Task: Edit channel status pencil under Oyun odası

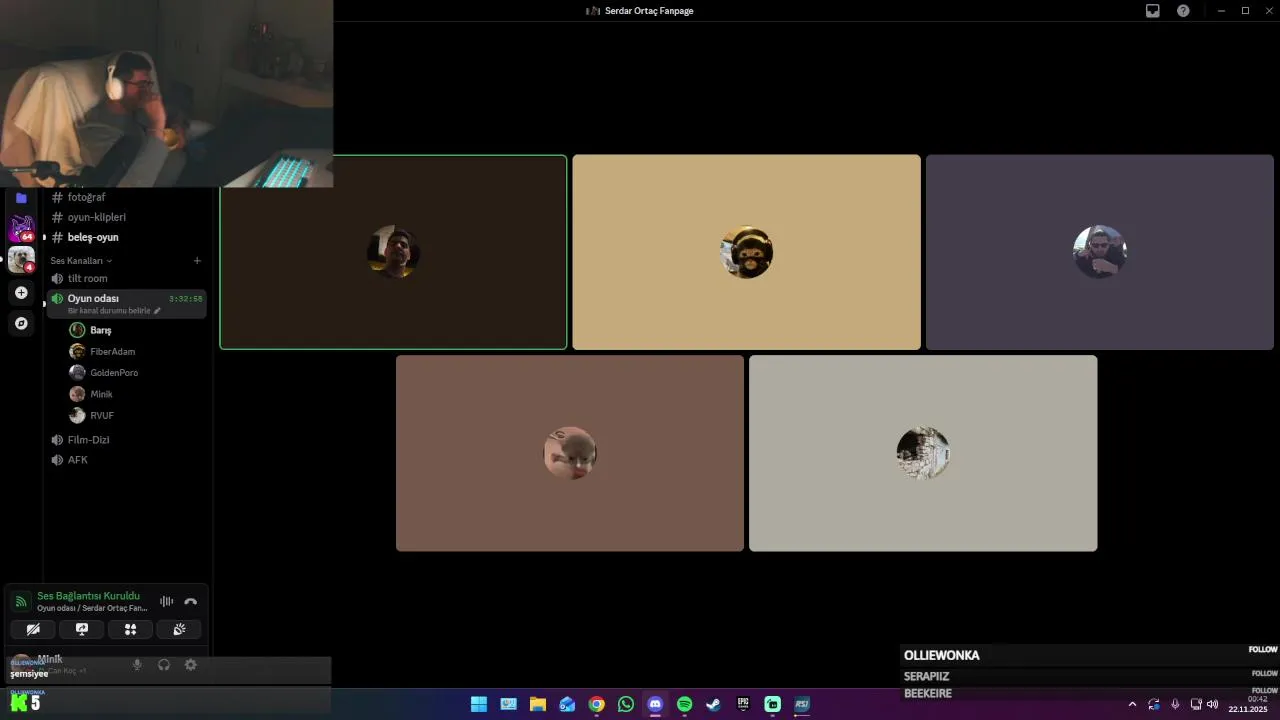Action: point(157,311)
